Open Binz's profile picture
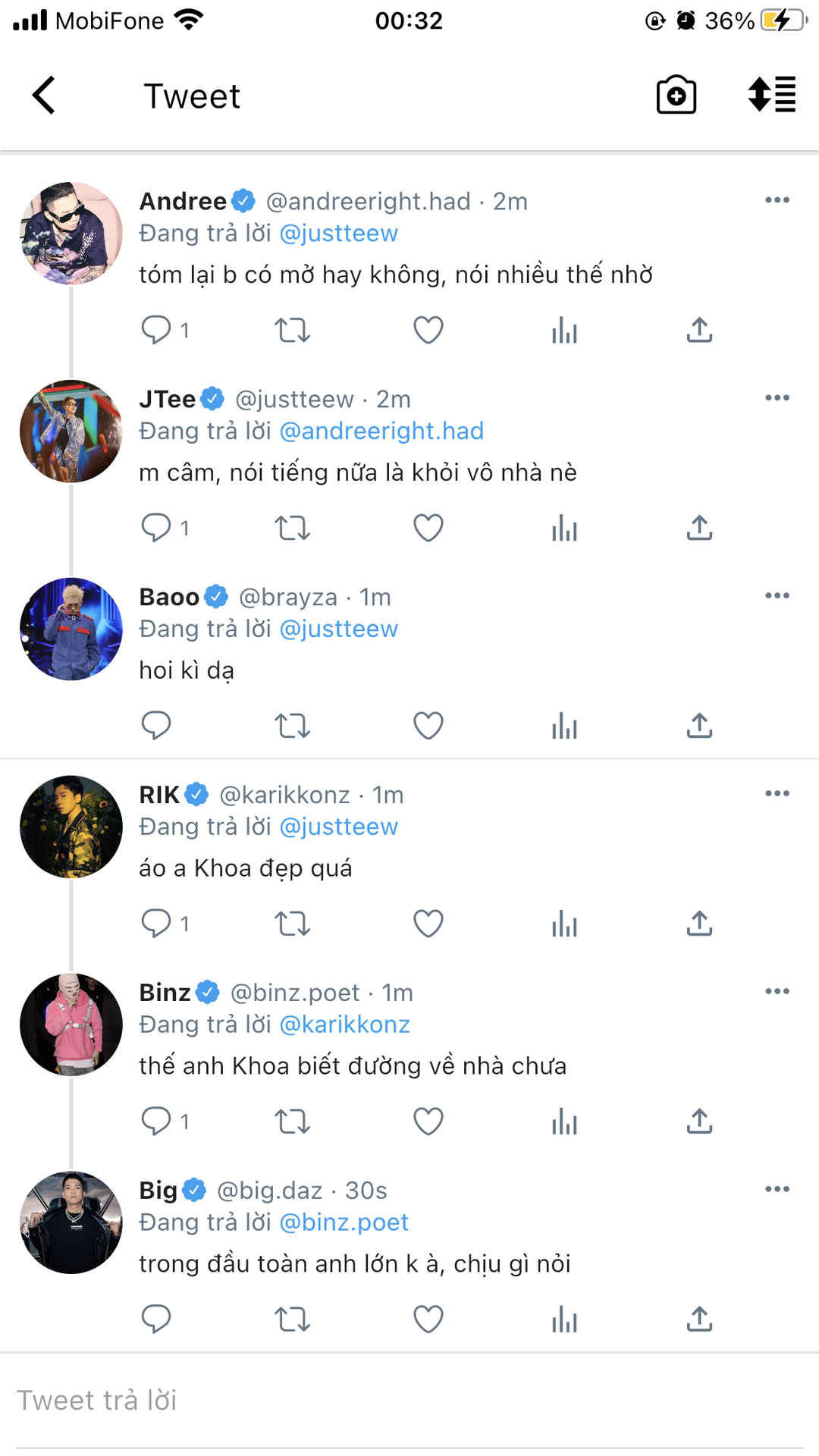Viewport: 819px width, 1456px height. pos(71,1025)
